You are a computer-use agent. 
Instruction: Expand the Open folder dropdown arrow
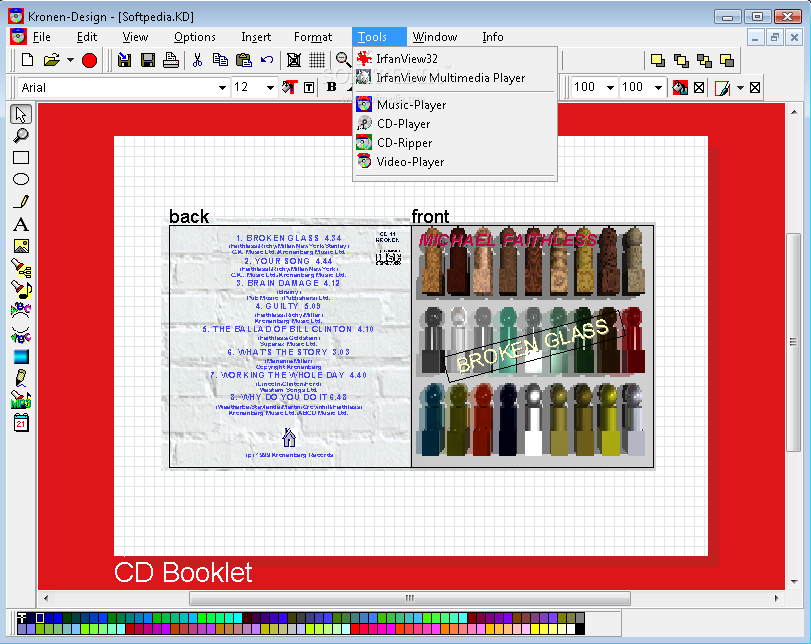(x=70, y=60)
